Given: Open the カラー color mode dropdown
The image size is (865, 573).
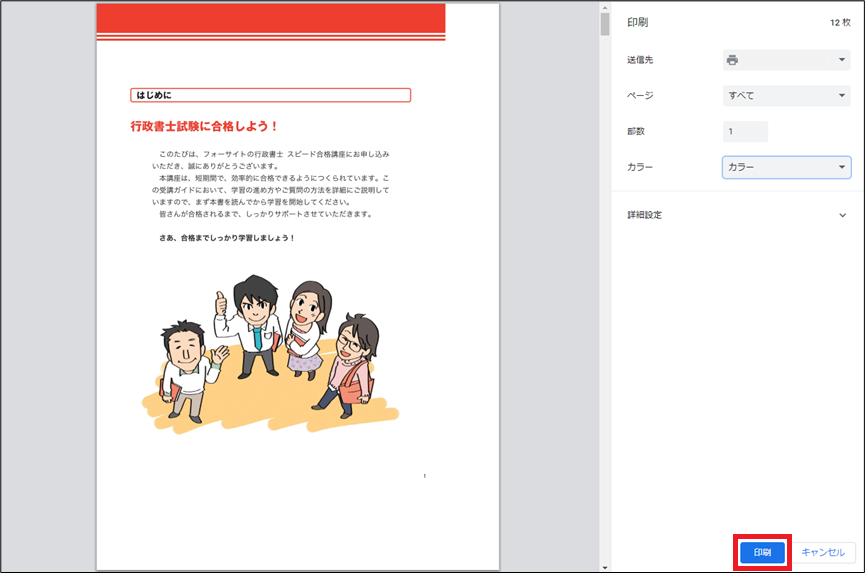Looking at the screenshot, I should point(786,167).
